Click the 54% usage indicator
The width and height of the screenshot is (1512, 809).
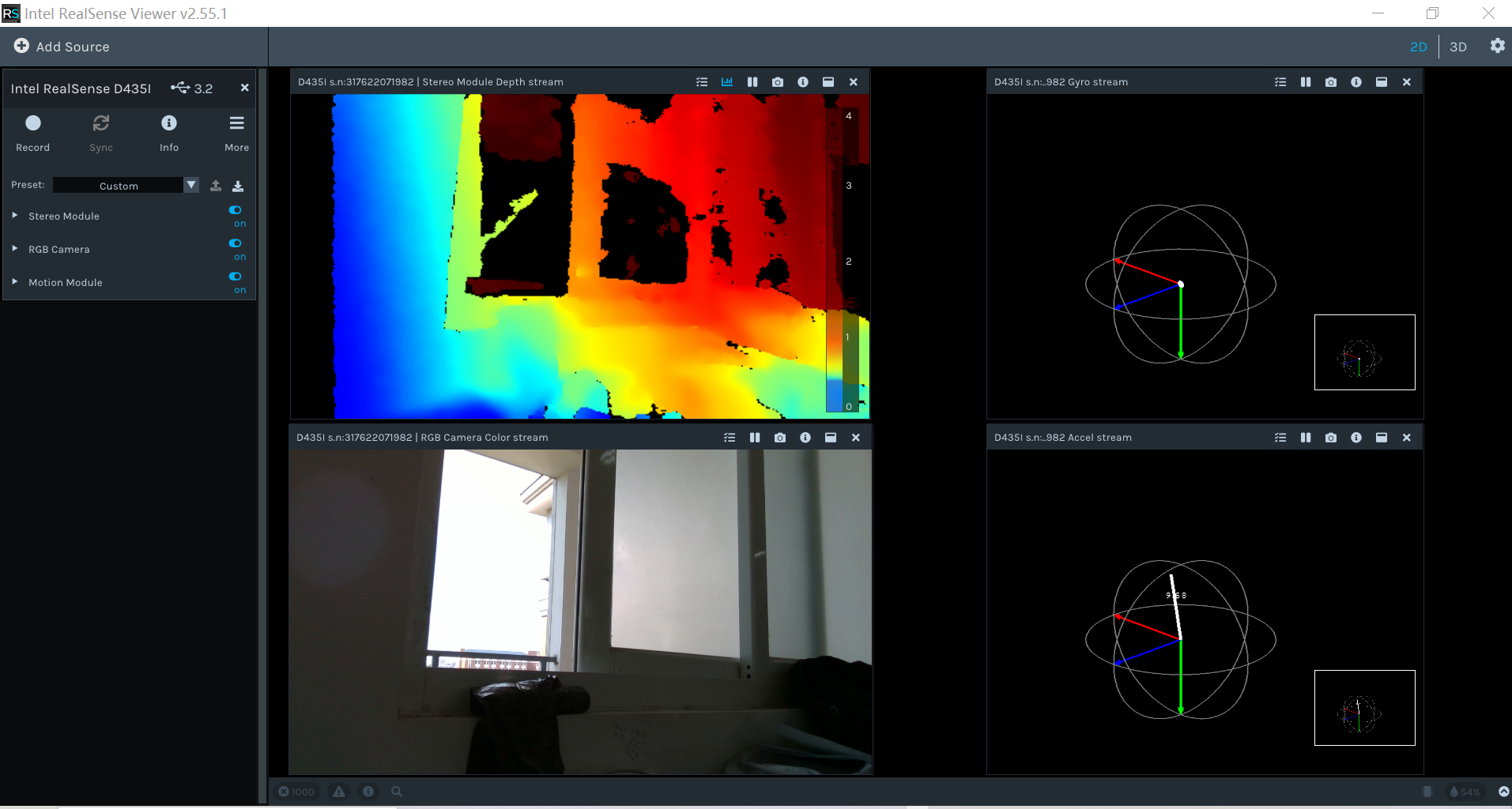point(1465,792)
